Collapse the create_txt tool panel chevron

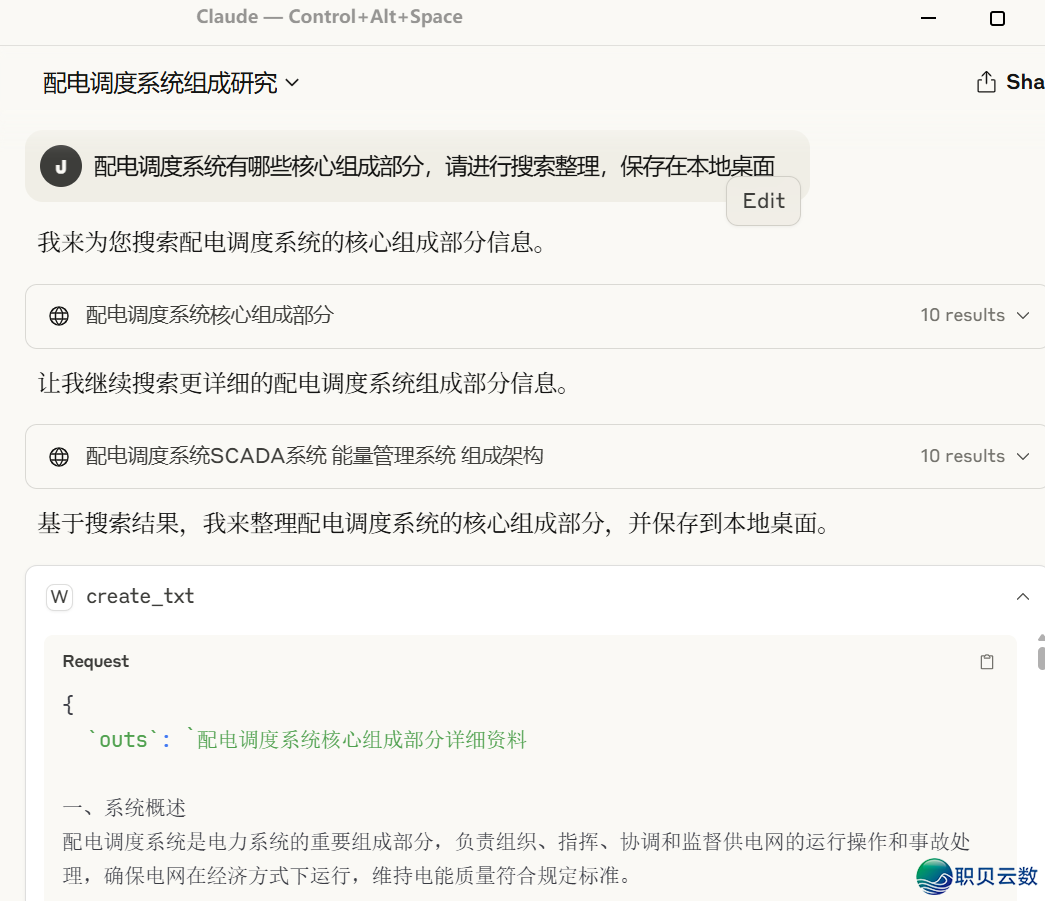pyautogui.click(x=1023, y=597)
